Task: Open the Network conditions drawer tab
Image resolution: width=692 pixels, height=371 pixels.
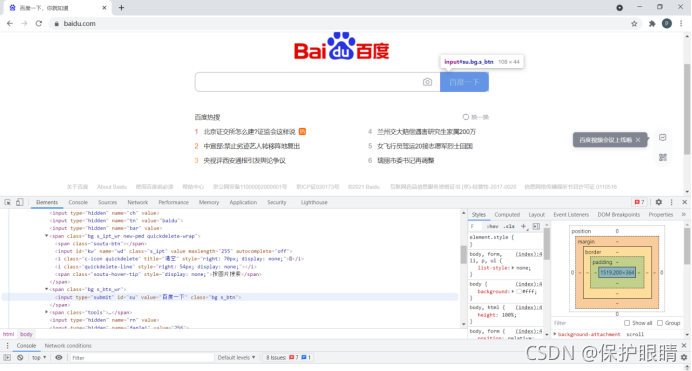Action: pyautogui.click(x=68, y=345)
